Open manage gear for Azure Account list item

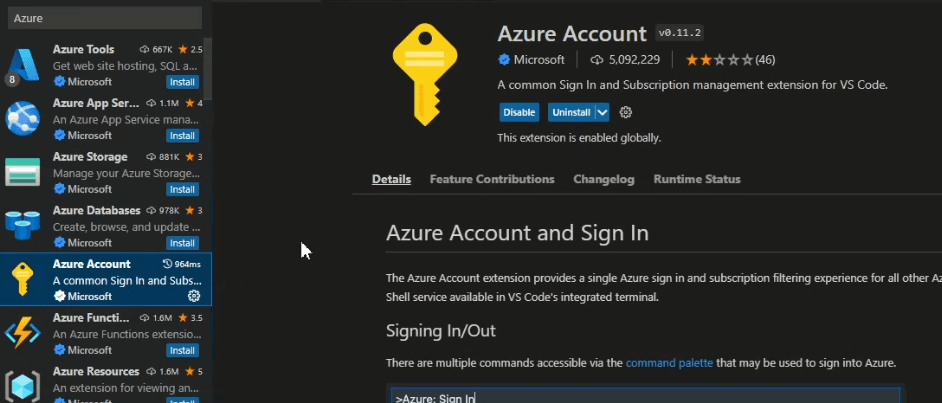click(193, 296)
